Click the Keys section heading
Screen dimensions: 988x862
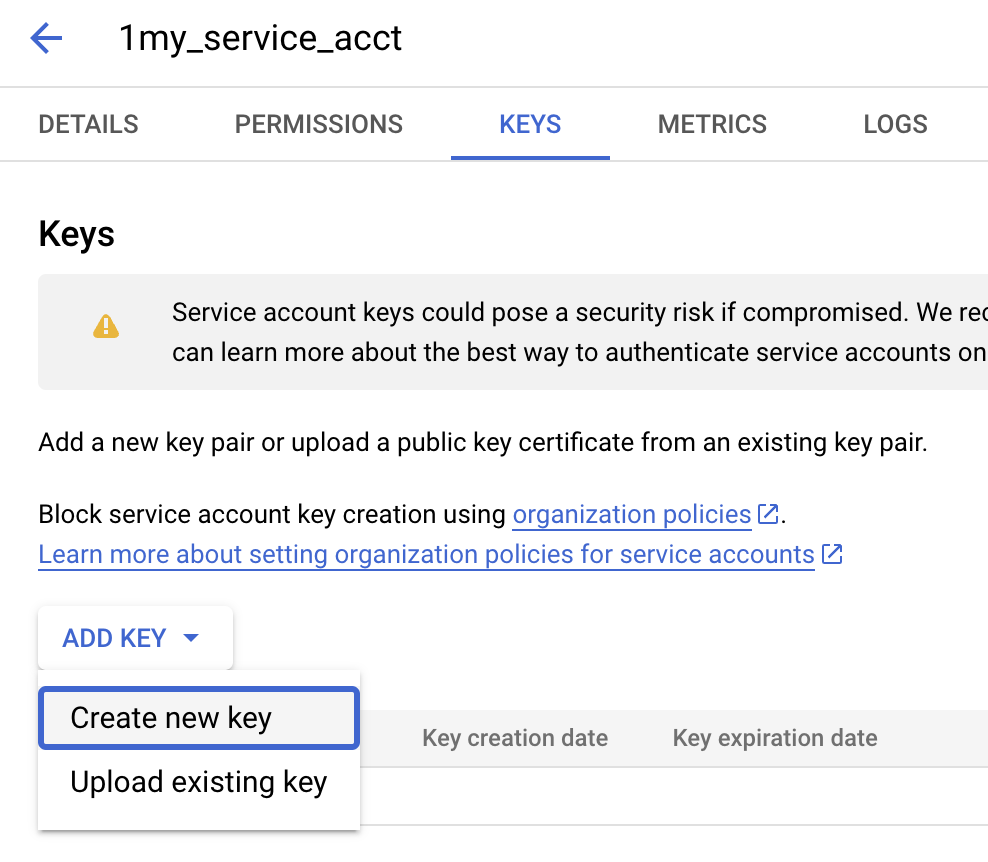[x=76, y=234]
